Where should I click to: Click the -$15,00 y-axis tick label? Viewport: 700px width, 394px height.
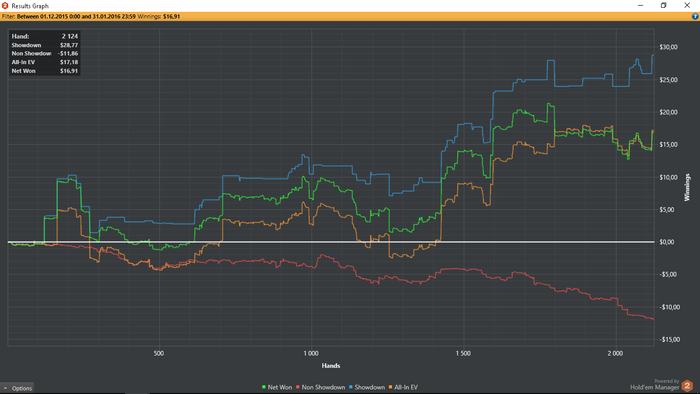[x=670, y=339]
